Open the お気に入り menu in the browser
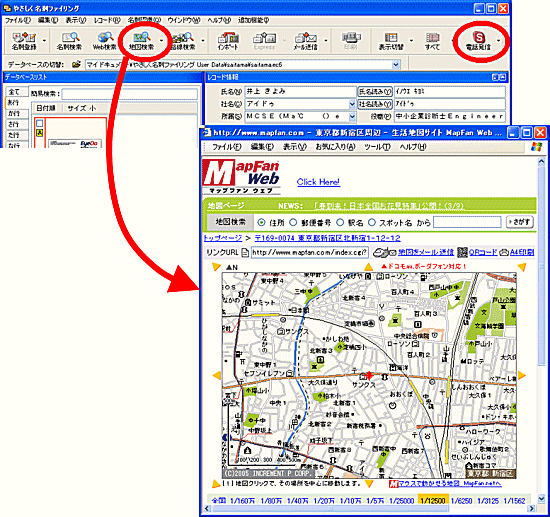550x517 pixels. click(x=335, y=147)
